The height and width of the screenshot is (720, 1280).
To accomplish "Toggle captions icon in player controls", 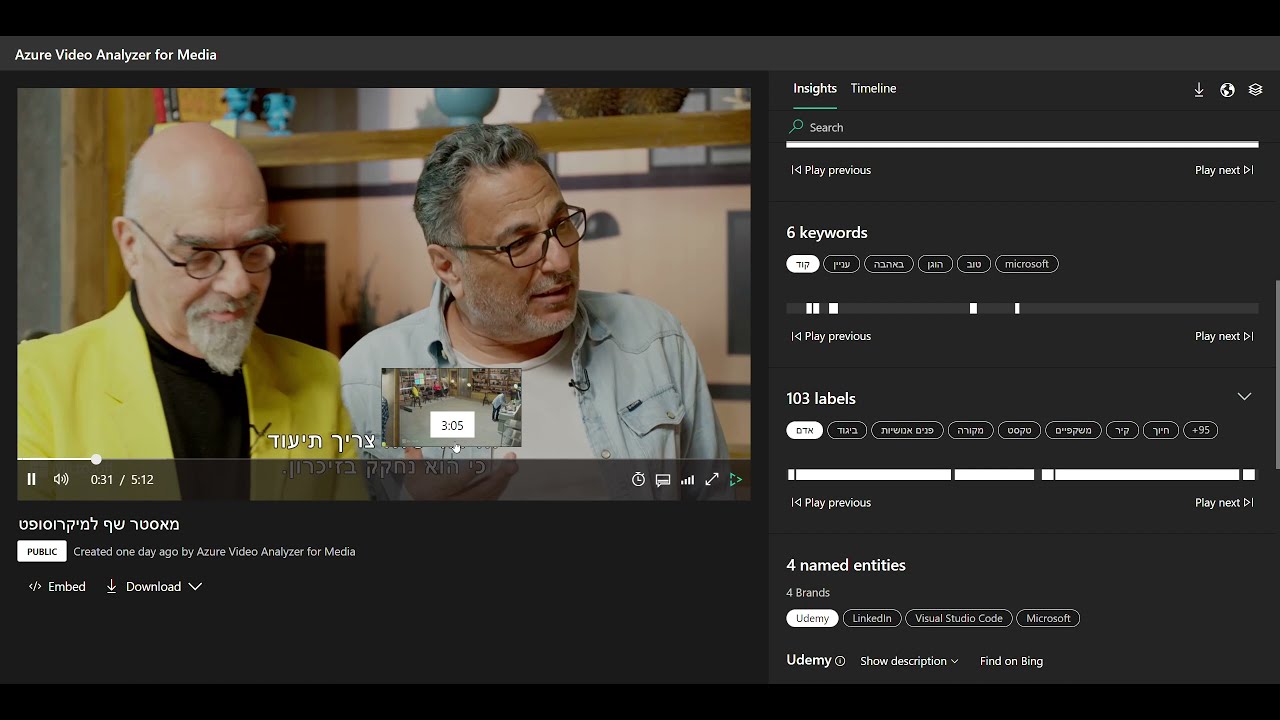I will tap(663, 480).
